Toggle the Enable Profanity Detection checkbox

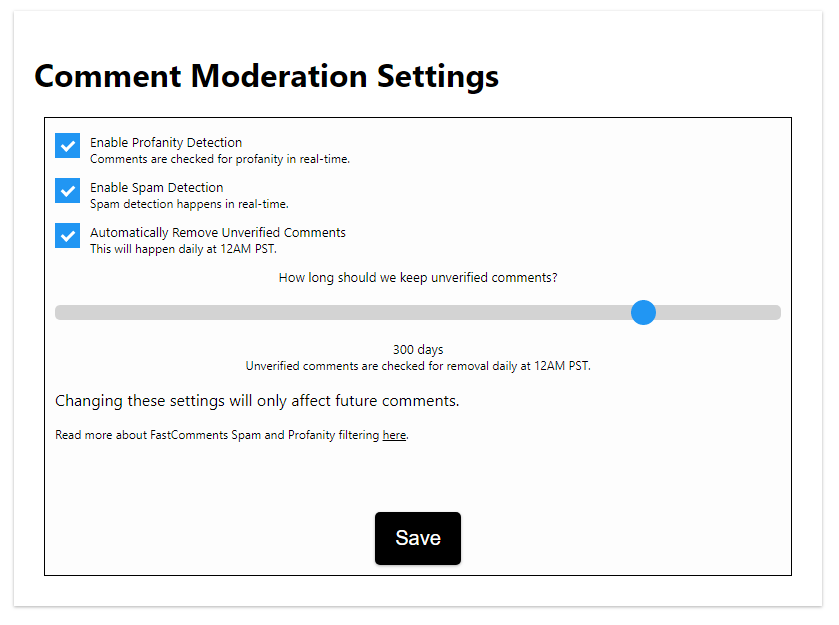pyautogui.click(x=67, y=146)
